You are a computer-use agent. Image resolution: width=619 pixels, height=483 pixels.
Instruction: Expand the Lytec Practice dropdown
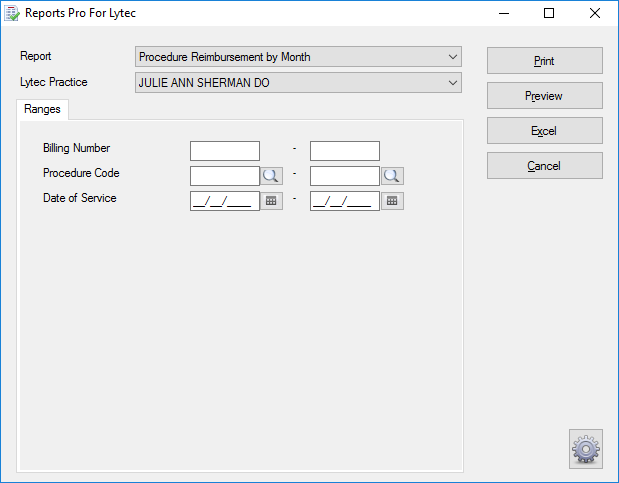453,83
